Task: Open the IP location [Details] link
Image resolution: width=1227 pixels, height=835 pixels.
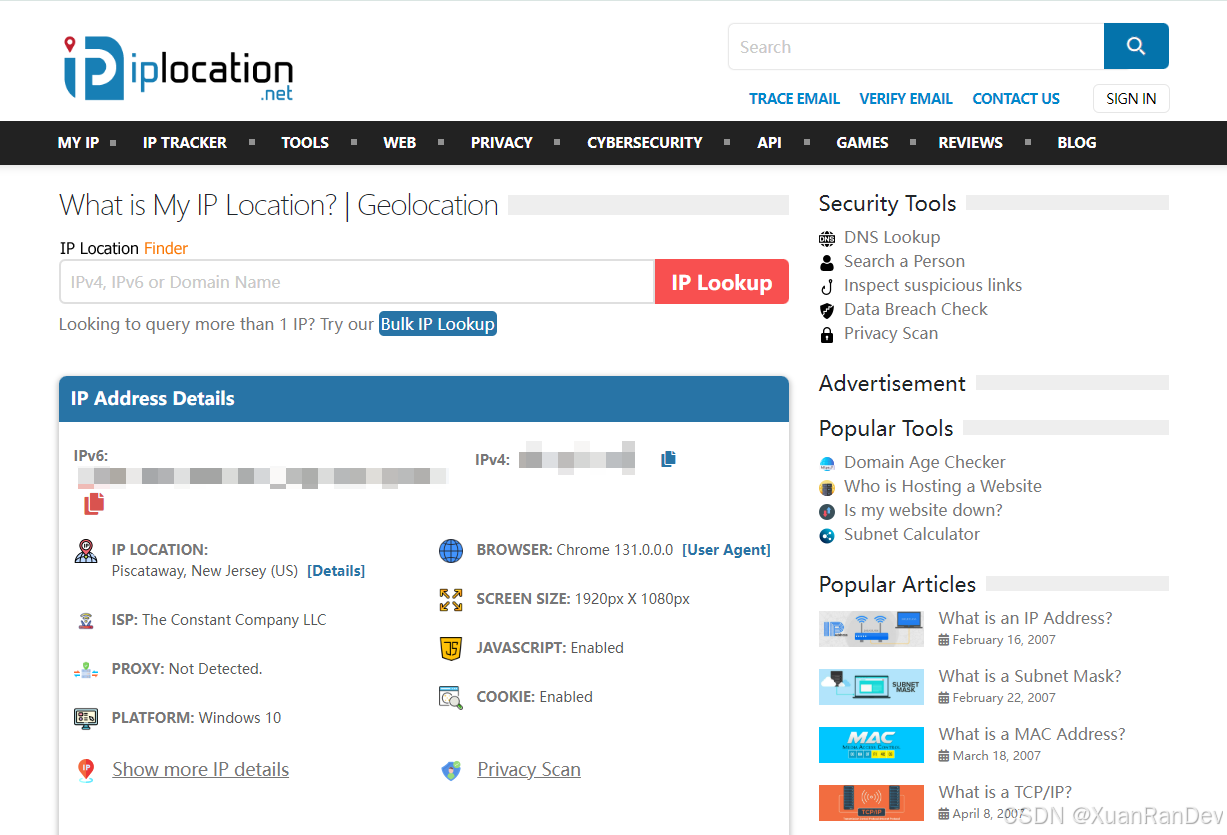Action: click(x=336, y=571)
